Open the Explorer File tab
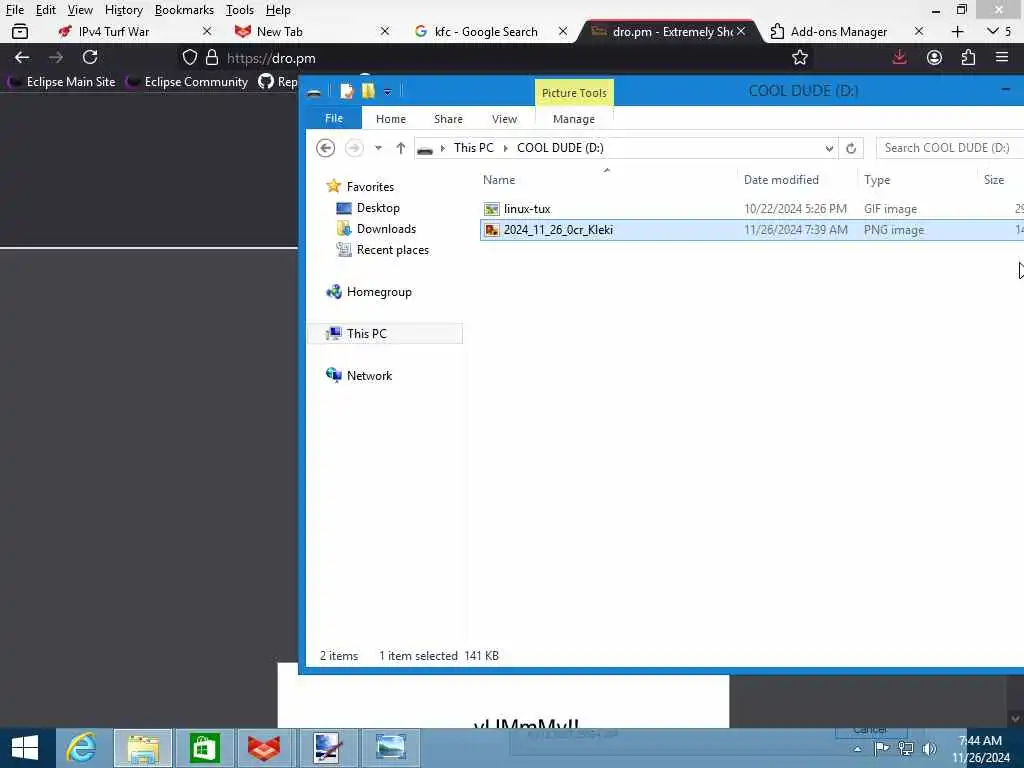 coord(334,118)
